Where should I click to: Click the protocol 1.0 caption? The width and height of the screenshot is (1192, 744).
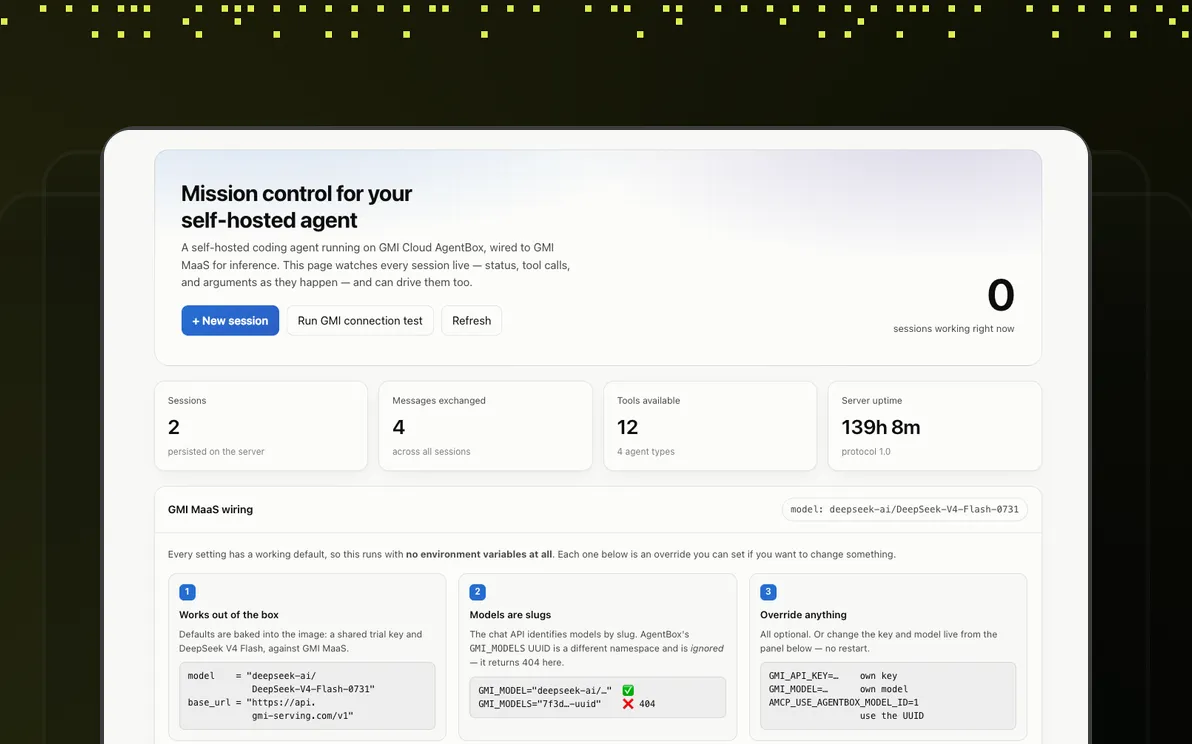coord(866,451)
